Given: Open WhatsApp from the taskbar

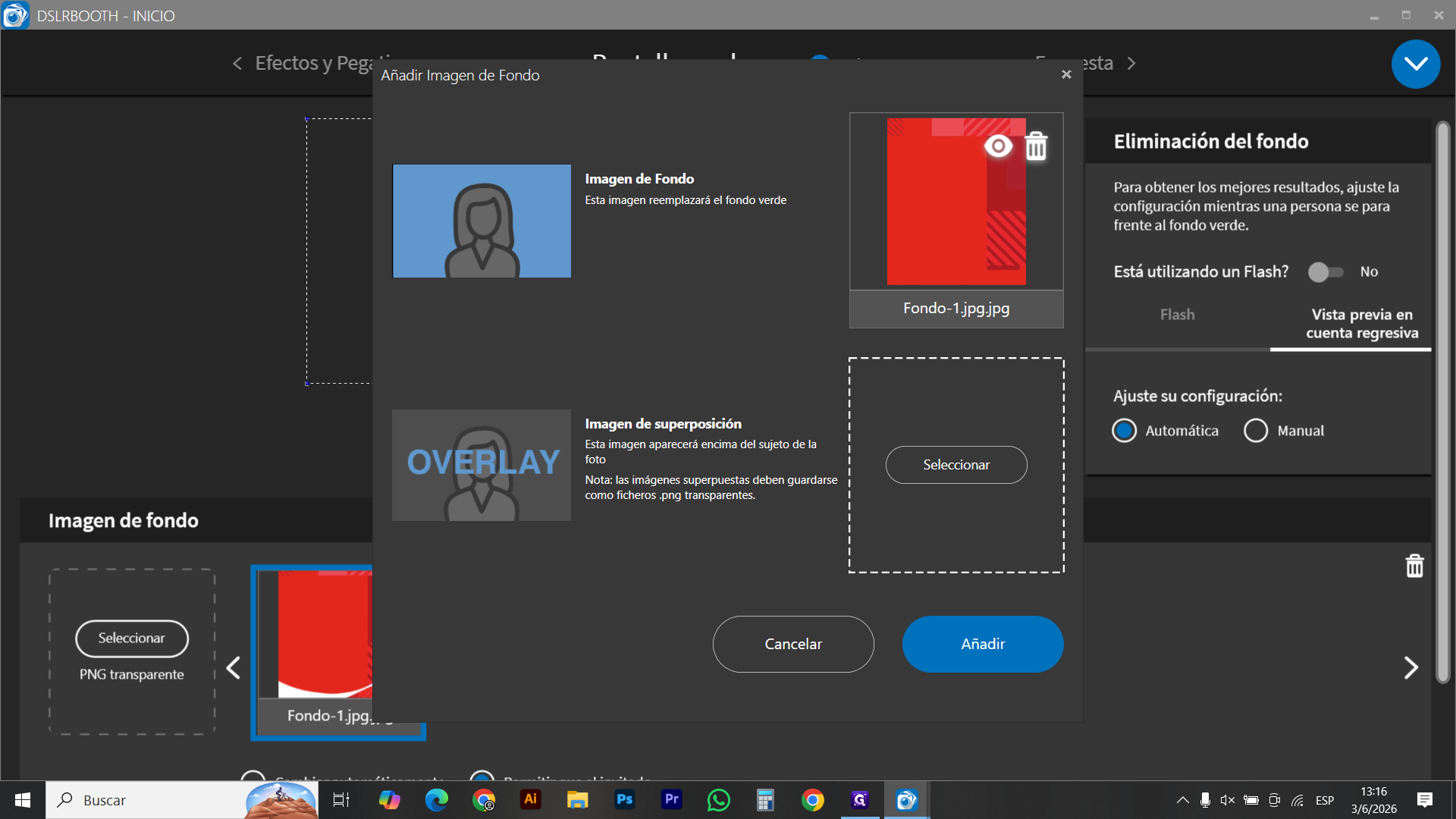Looking at the screenshot, I should pos(719,800).
